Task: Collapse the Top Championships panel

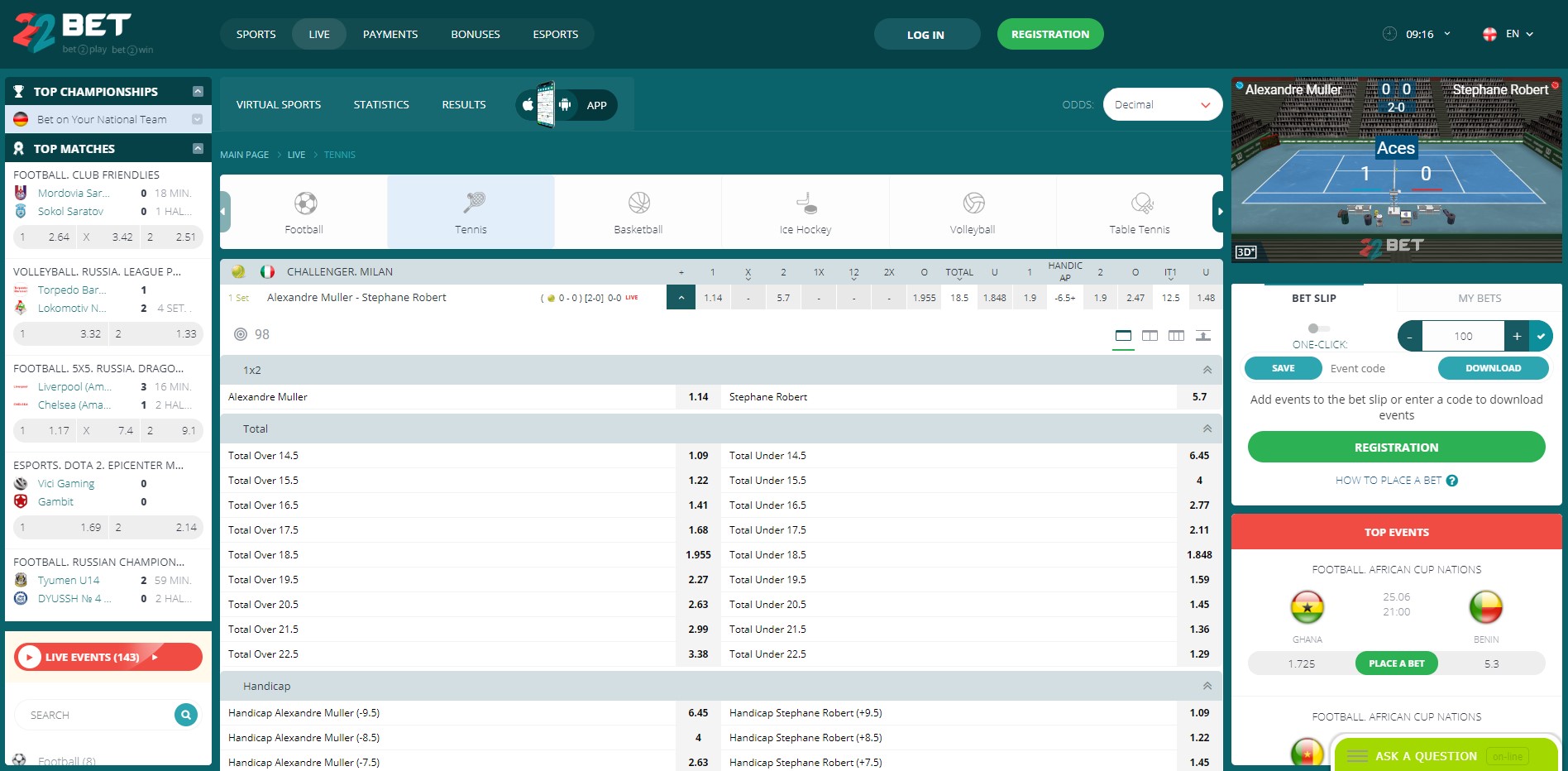Action: coord(198,91)
